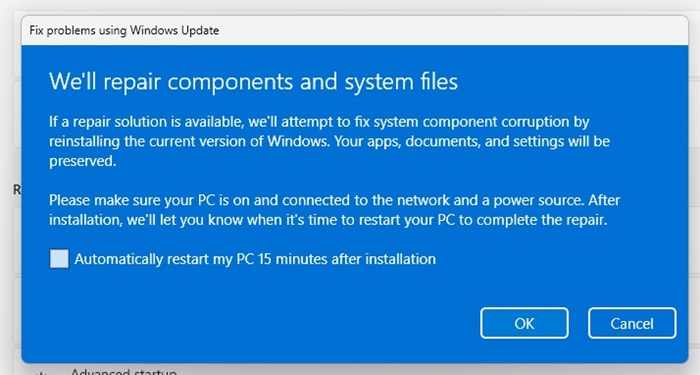This screenshot has width=700, height=375.
Task: Cancel the Windows Update repair dialog
Action: 632,323
